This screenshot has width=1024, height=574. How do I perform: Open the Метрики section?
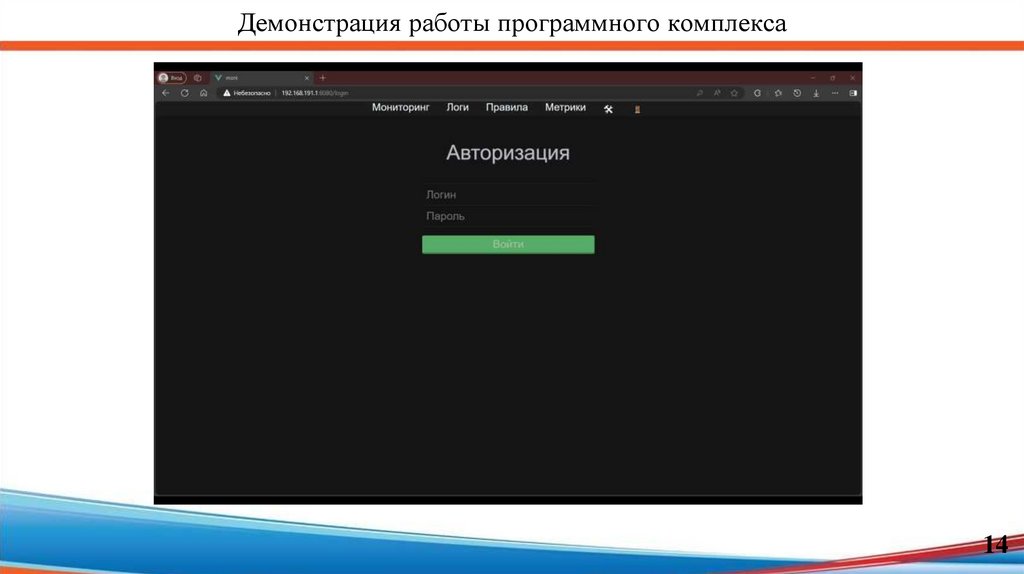[x=565, y=108]
